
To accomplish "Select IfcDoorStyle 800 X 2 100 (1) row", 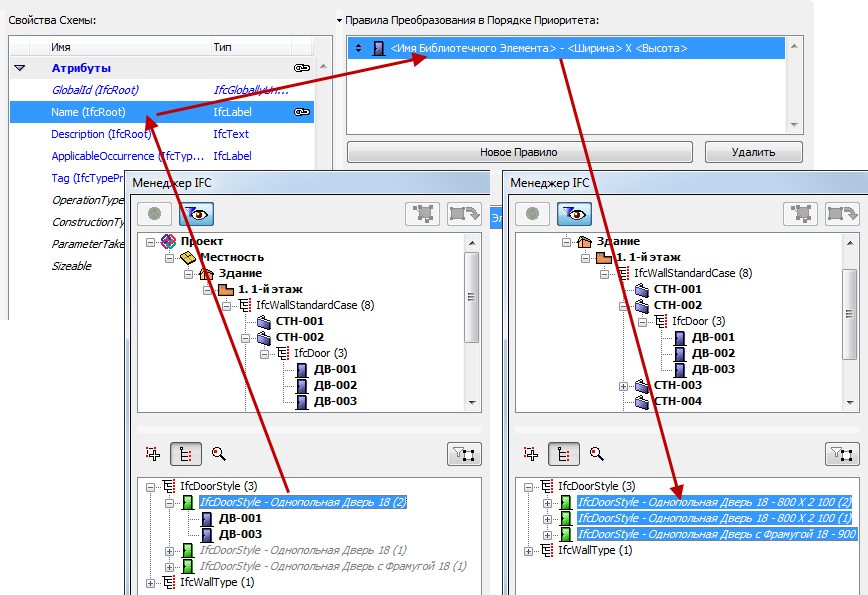I will click(x=714, y=519).
